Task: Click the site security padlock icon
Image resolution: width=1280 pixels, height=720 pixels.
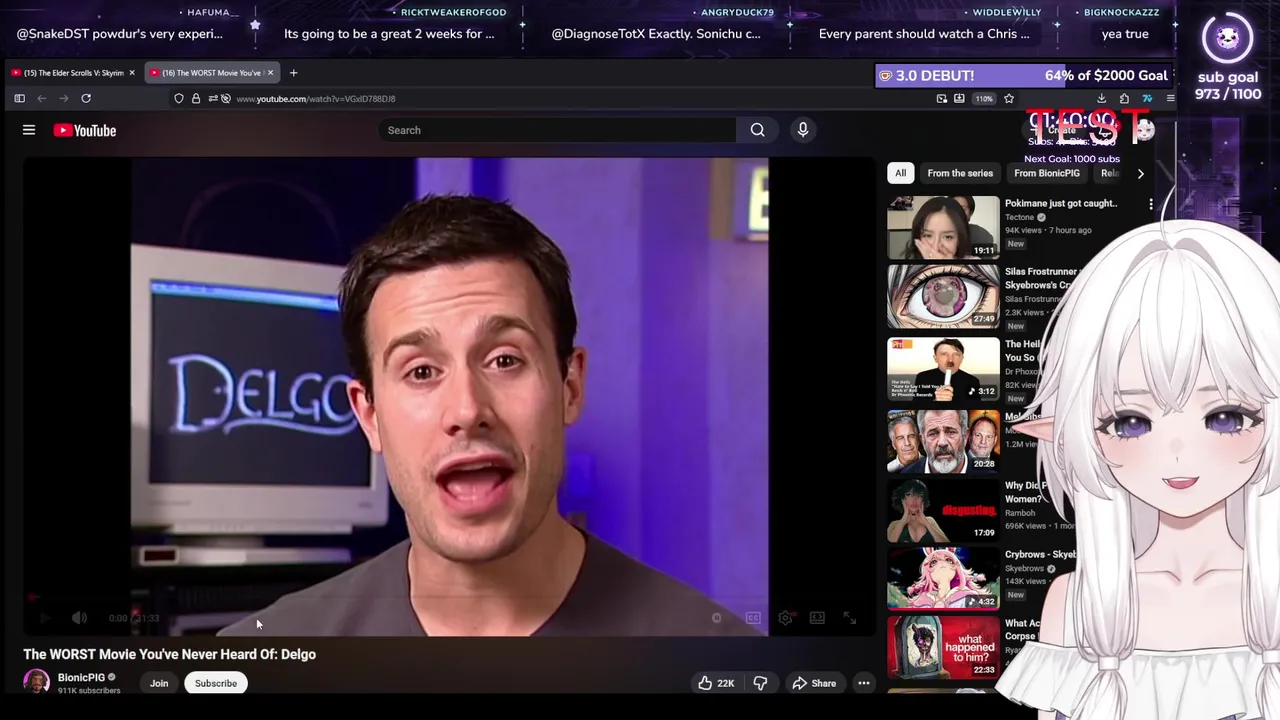Action: (x=196, y=98)
